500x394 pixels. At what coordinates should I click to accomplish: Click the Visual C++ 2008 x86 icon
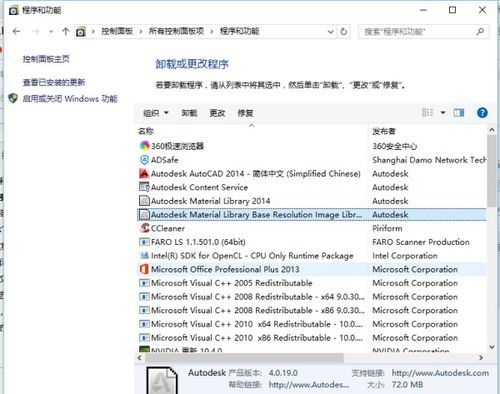pyautogui.click(x=144, y=310)
